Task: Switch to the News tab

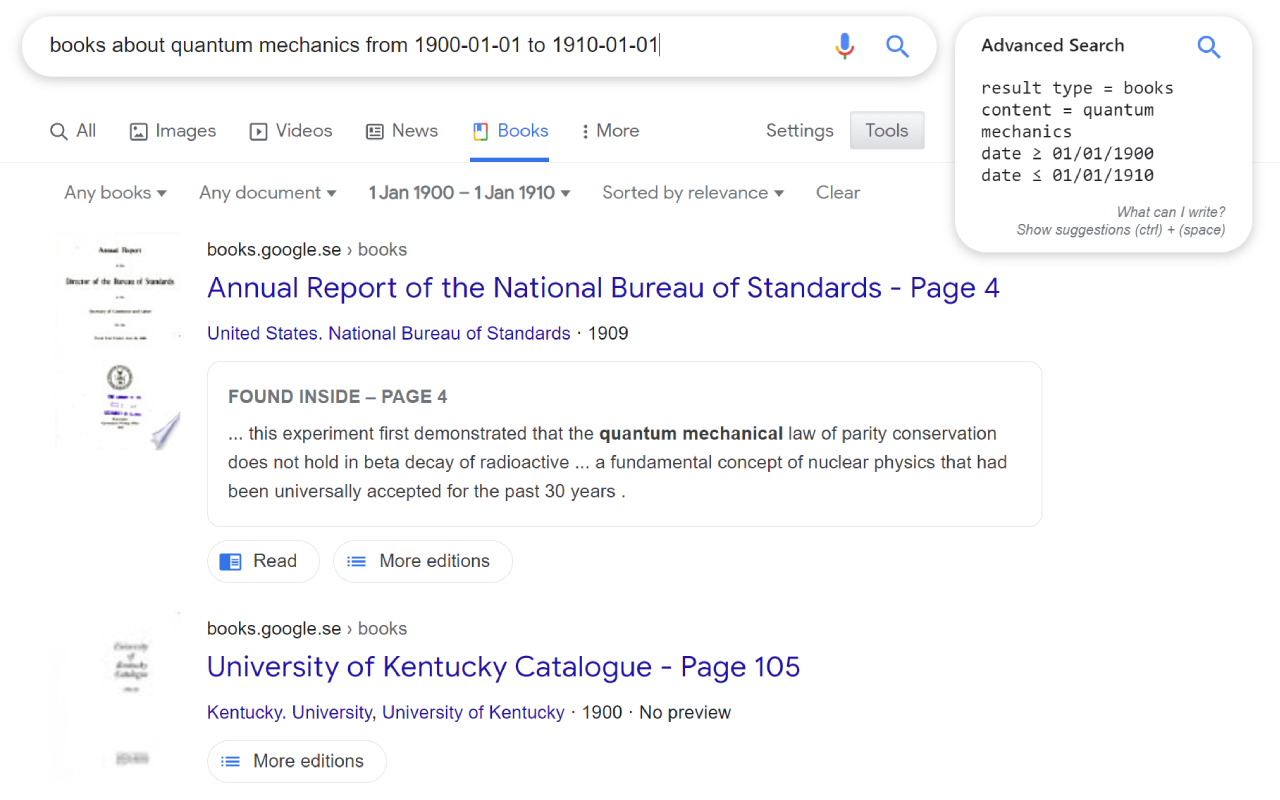Action: 402,131
